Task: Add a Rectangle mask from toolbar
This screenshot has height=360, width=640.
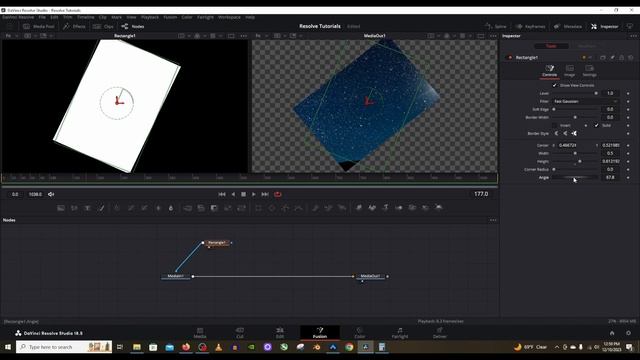Action: click(258, 208)
